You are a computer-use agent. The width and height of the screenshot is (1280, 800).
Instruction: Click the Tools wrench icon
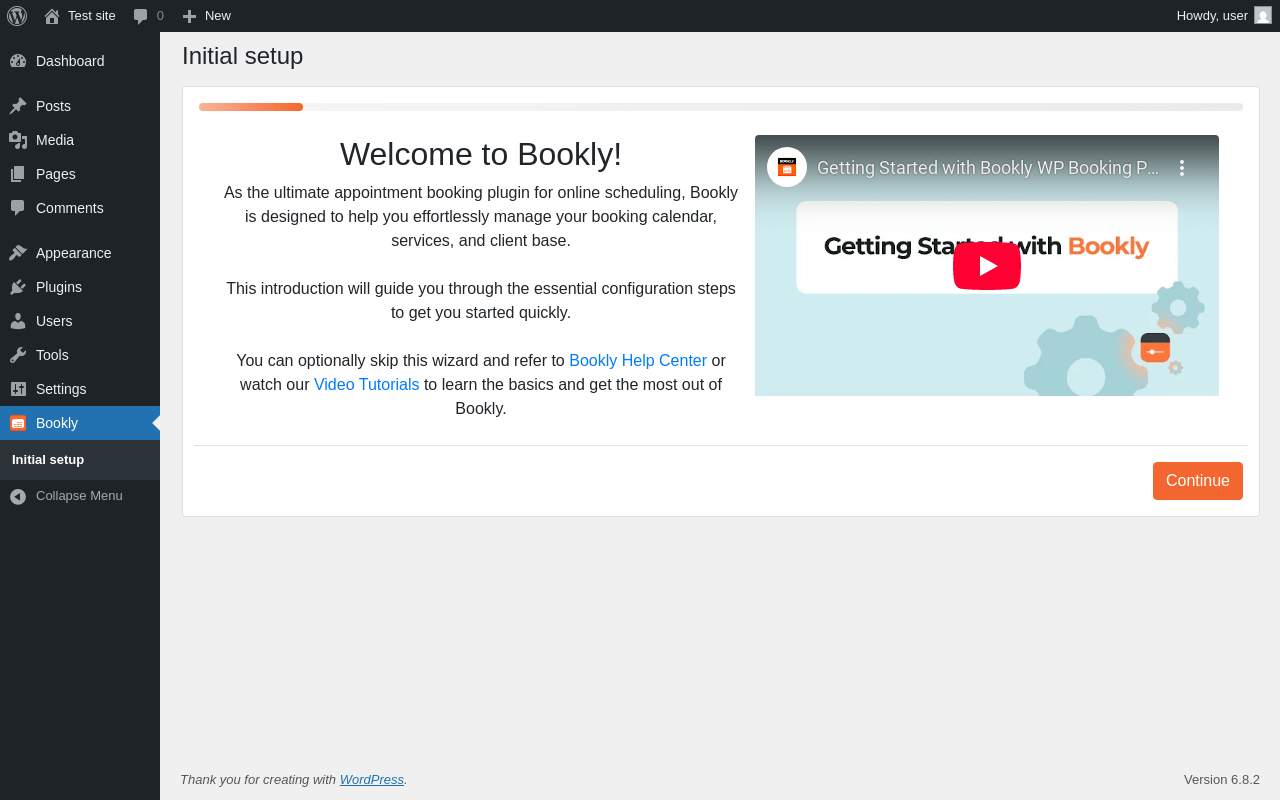point(18,355)
